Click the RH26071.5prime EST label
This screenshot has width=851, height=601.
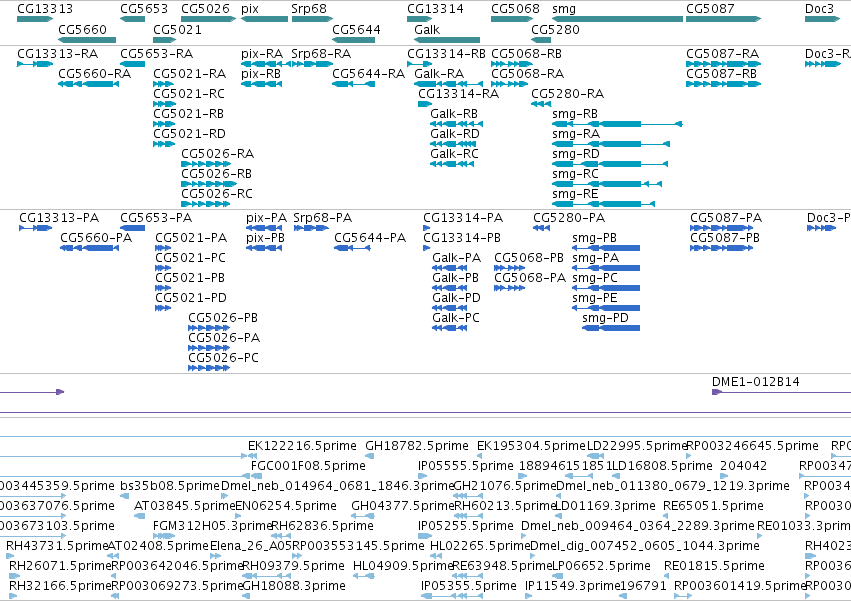60,566
